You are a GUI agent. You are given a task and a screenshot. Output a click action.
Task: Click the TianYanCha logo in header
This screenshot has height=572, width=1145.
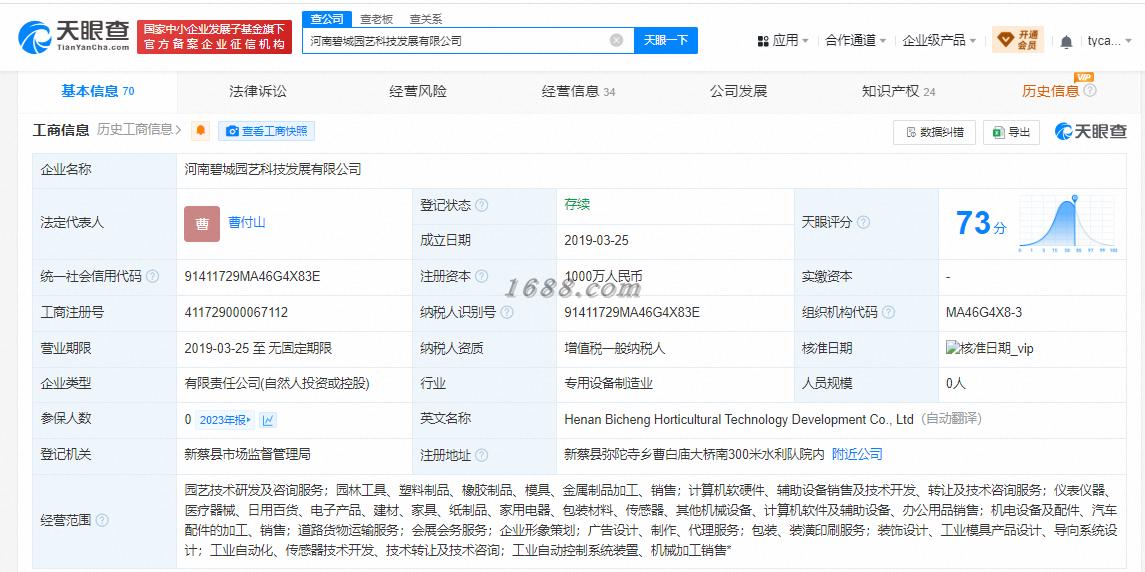(x=74, y=36)
